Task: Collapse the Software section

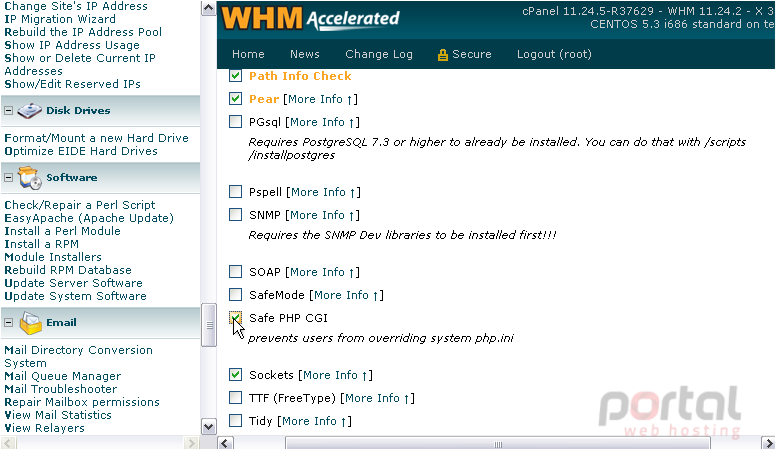Action: click(x=8, y=177)
